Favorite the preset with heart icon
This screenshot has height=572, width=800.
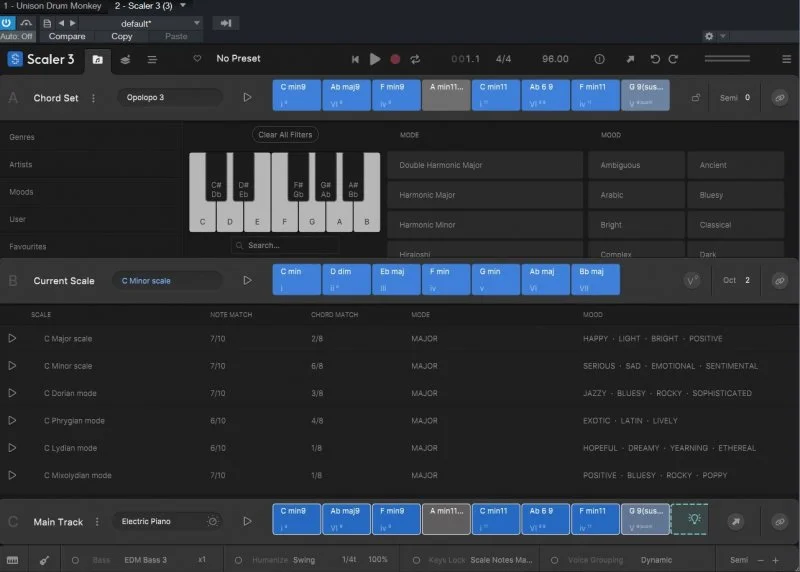coord(197,59)
